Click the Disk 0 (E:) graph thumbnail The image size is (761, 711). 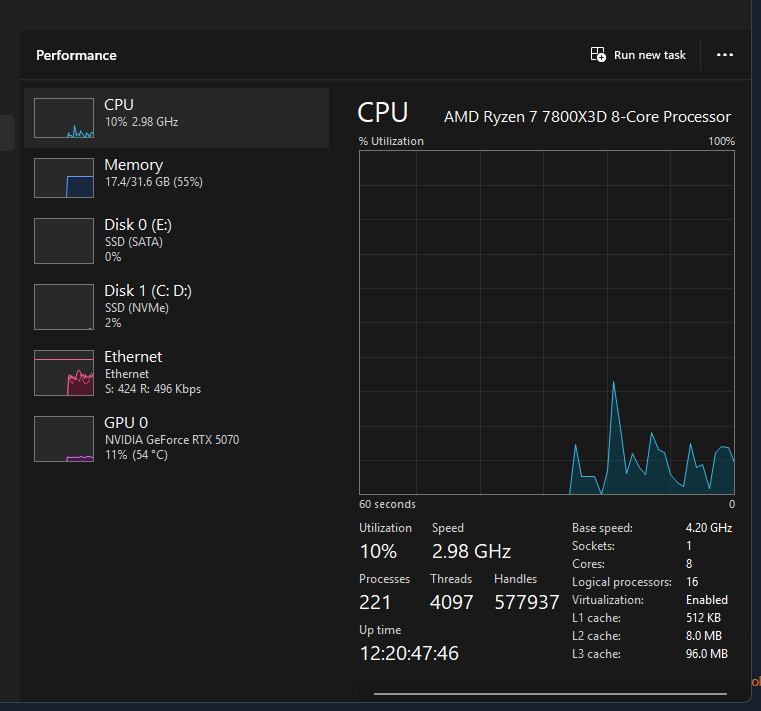63,241
